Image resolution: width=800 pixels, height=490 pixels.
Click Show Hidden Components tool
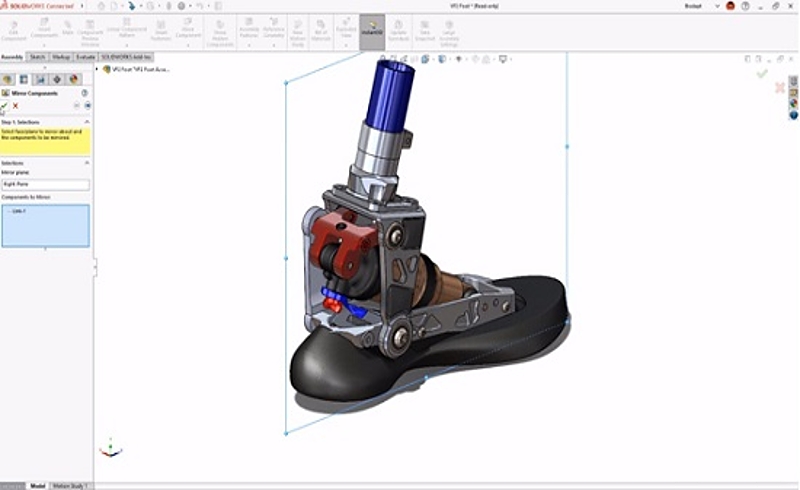coord(220,34)
